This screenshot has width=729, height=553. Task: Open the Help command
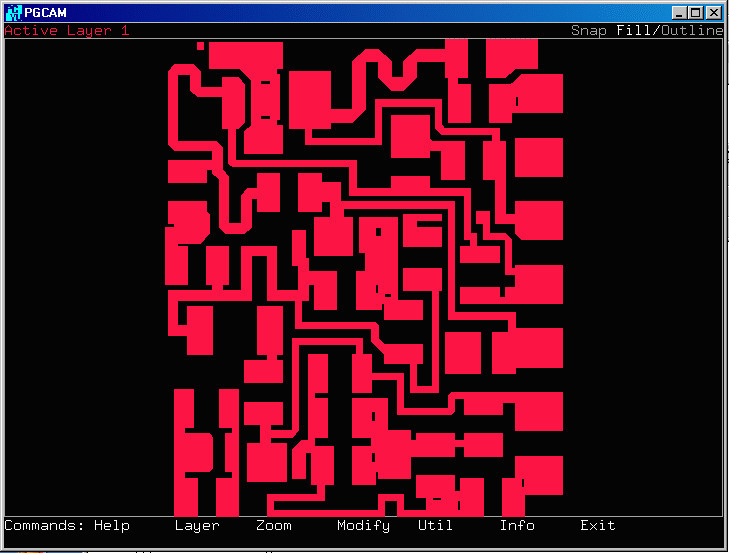112,525
